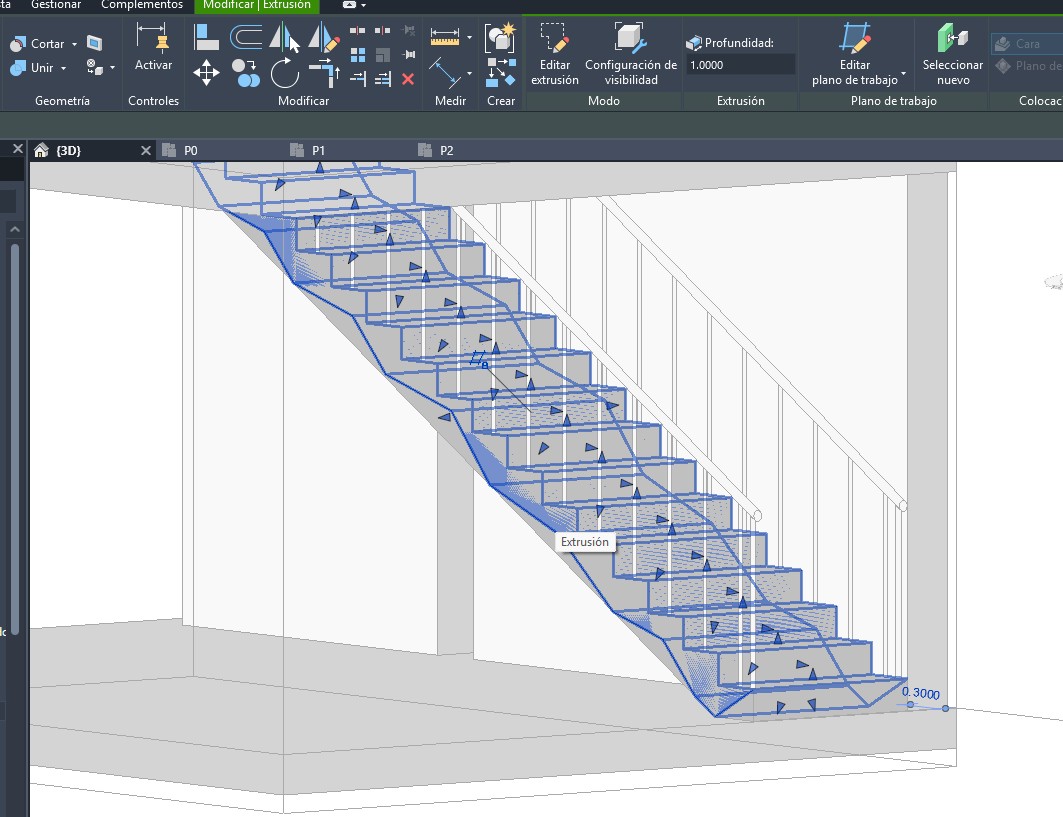Click the Profundidad value input field
1063x817 pixels.
740,65
